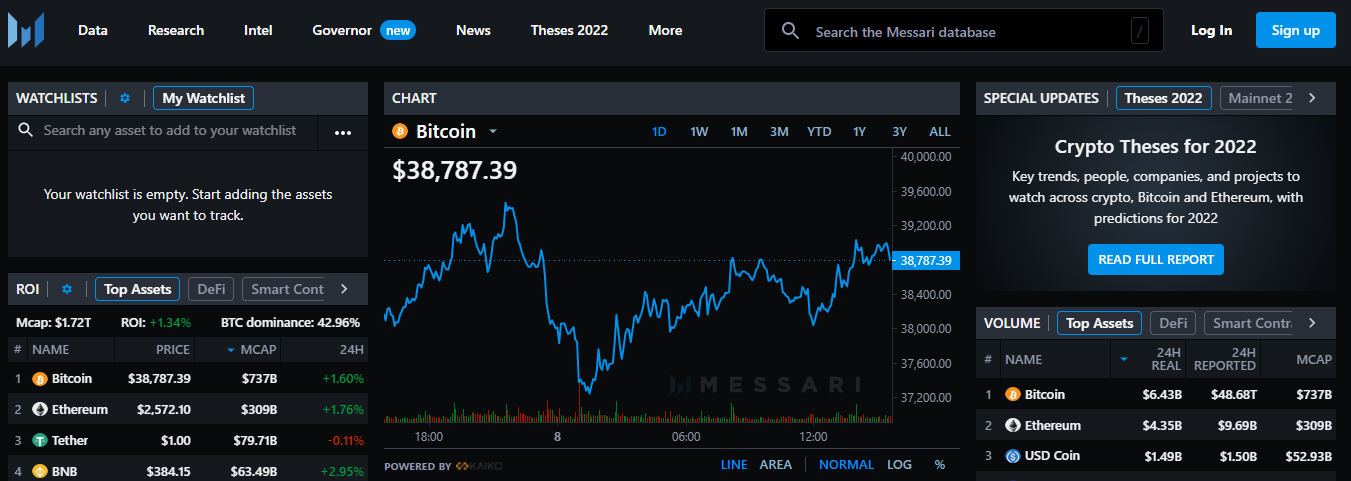Select ROI Top Assets tab
The image size is (1351, 481).
138,289
